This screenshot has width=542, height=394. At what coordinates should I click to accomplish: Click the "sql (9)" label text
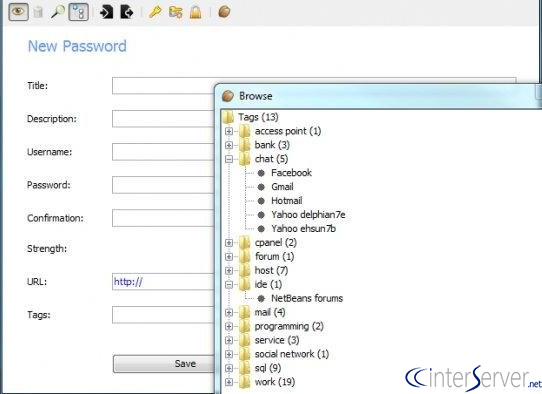pos(268,368)
